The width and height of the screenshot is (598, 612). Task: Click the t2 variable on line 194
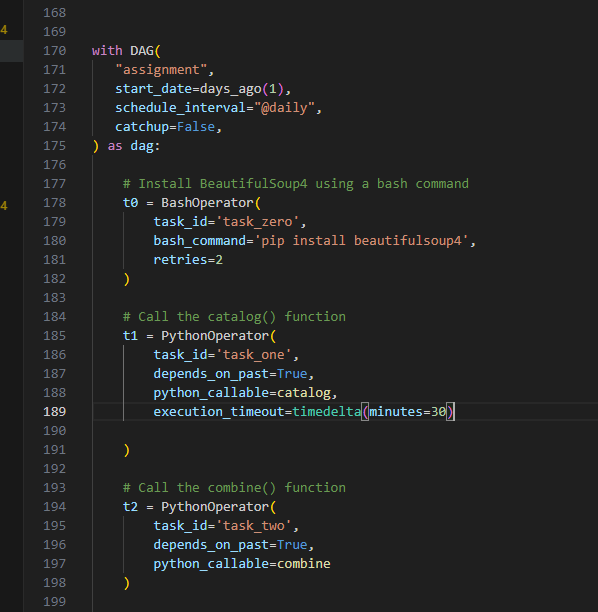click(x=130, y=507)
